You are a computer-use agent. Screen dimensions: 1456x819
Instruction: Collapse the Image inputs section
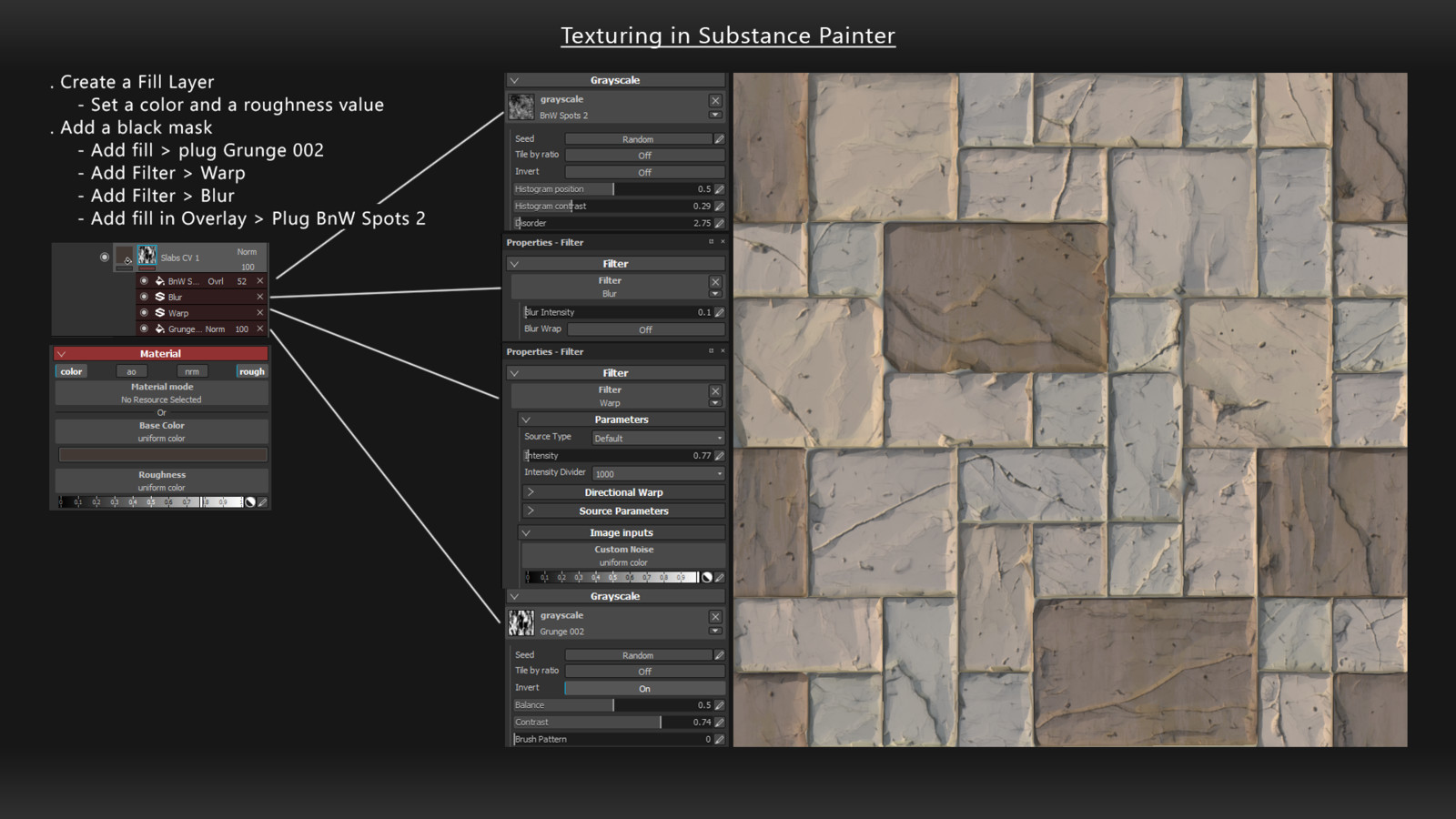tap(526, 533)
